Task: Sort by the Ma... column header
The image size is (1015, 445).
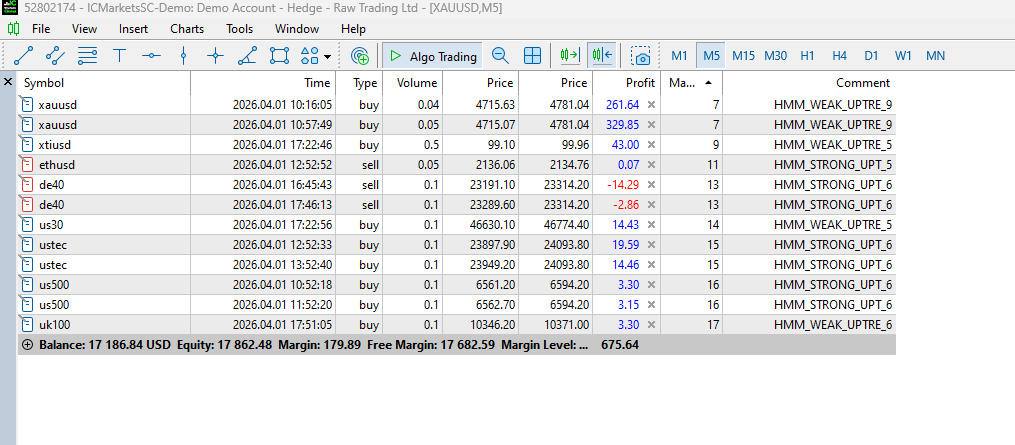Action: coord(691,83)
